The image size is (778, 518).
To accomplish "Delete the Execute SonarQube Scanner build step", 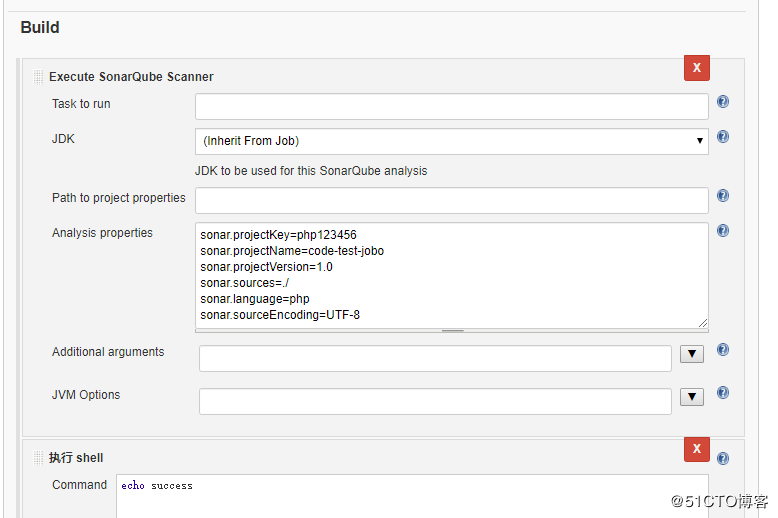I will pyautogui.click(x=696, y=68).
